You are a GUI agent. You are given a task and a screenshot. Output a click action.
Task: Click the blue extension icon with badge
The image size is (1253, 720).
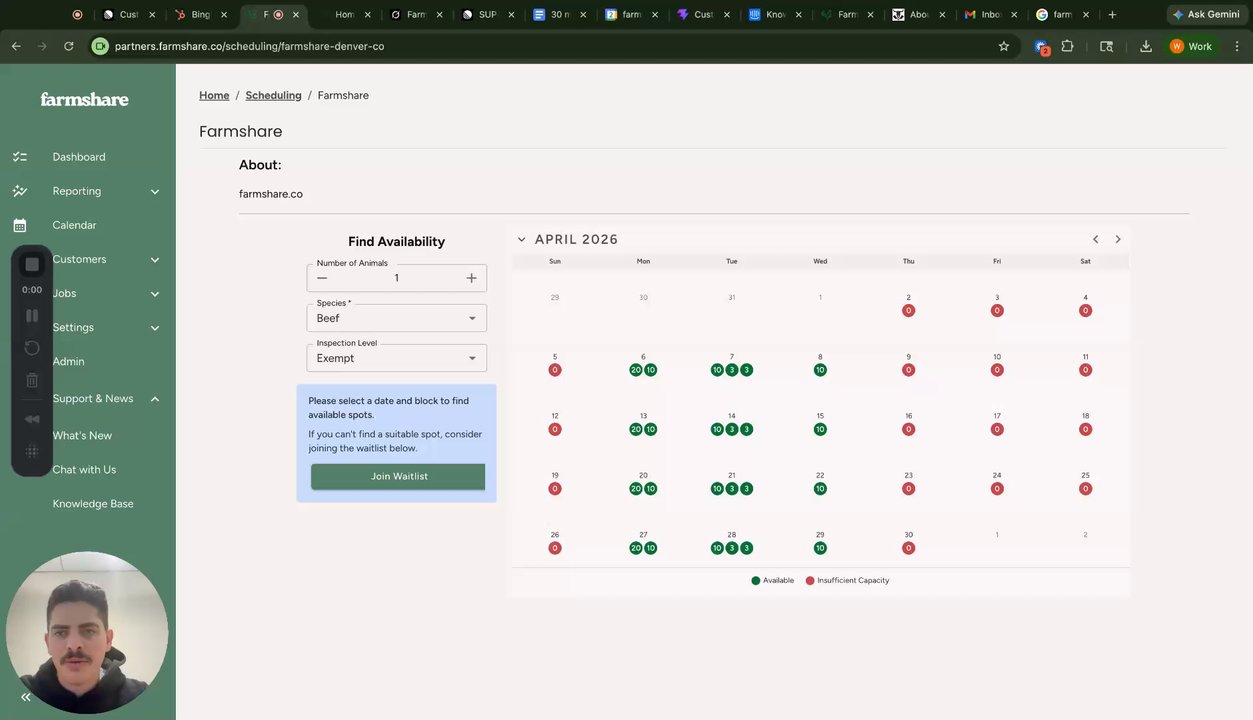click(x=1042, y=47)
